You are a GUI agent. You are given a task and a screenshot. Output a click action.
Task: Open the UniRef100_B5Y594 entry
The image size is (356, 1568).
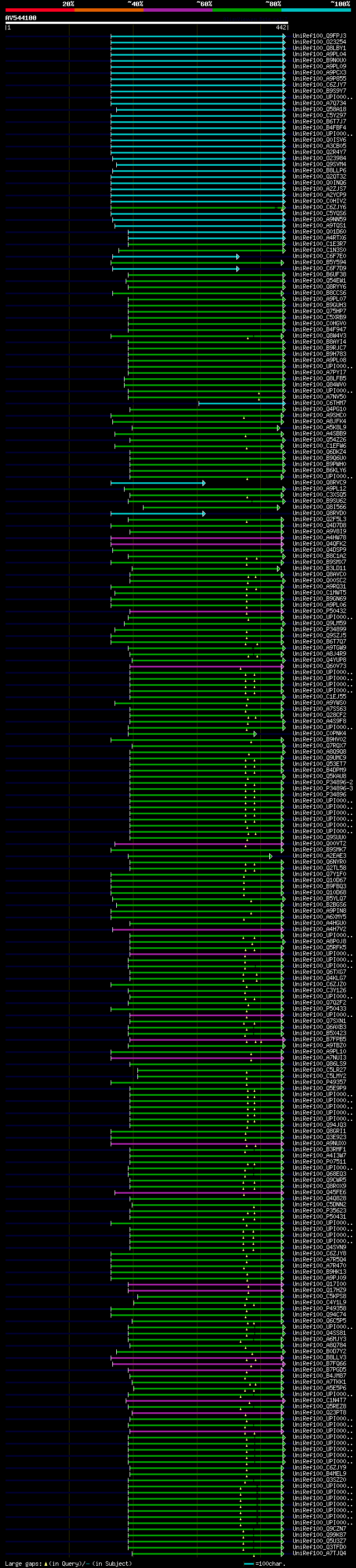(319, 263)
